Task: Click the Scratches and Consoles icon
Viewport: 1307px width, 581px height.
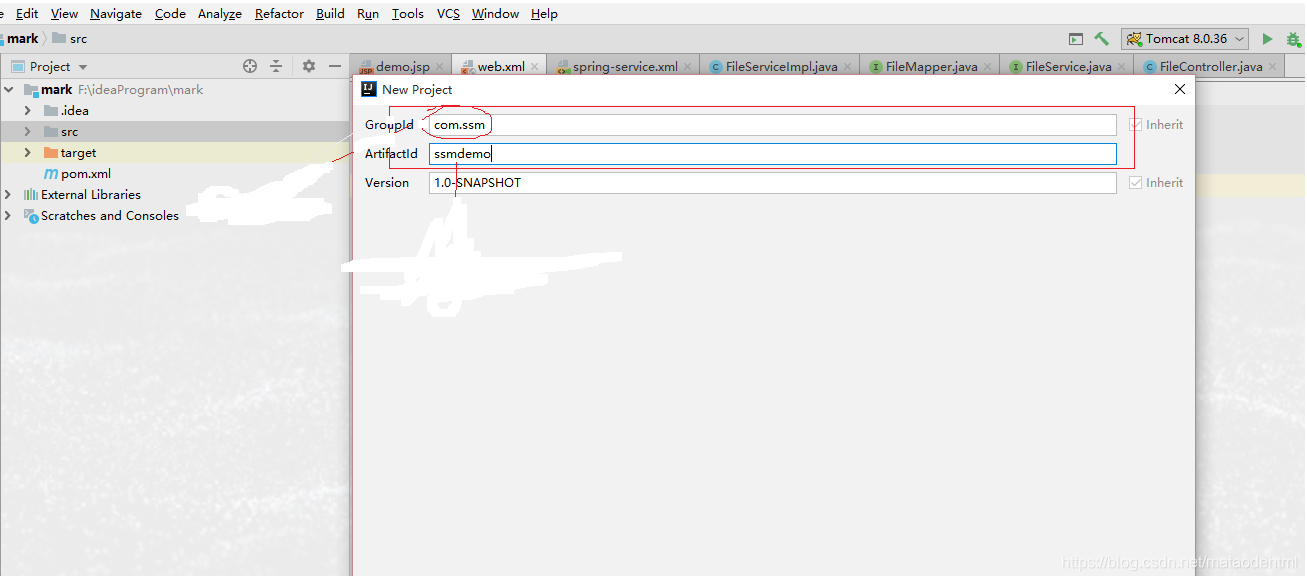Action: [x=31, y=216]
